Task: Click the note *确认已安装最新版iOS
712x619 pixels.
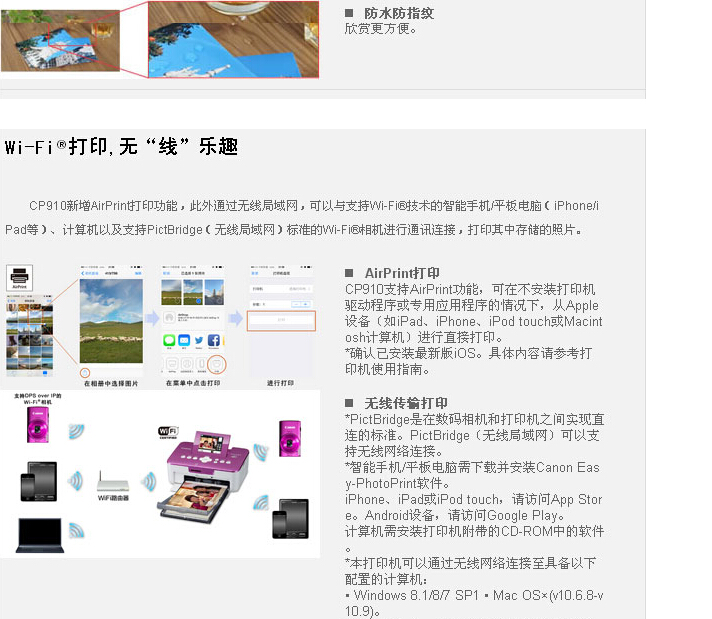Action: tap(468, 361)
